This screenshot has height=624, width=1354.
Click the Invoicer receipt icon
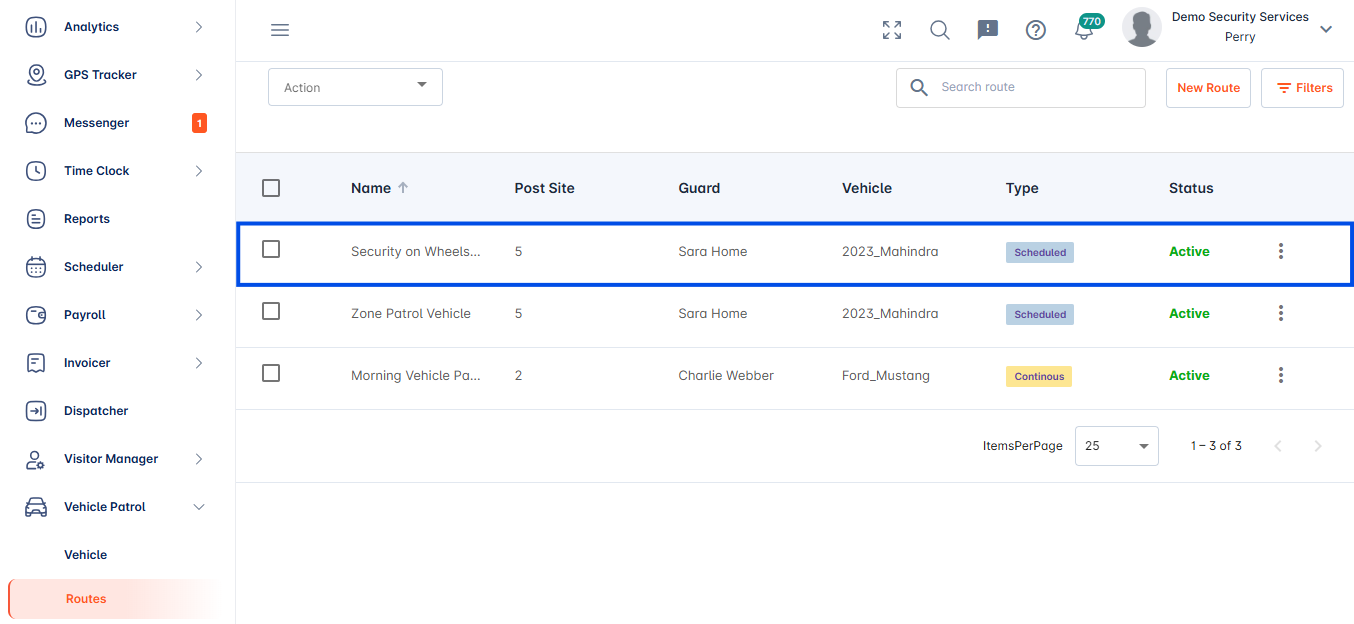pyautogui.click(x=36, y=363)
